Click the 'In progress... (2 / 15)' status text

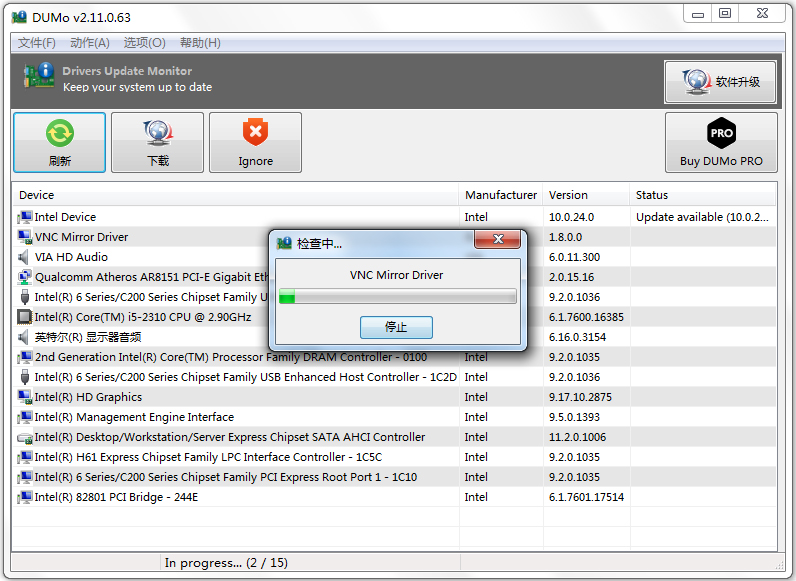coord(226,563)
